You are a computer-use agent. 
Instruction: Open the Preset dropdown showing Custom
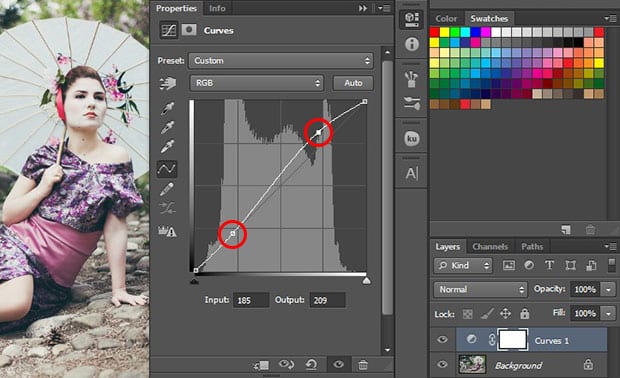(x=281, y=60)
